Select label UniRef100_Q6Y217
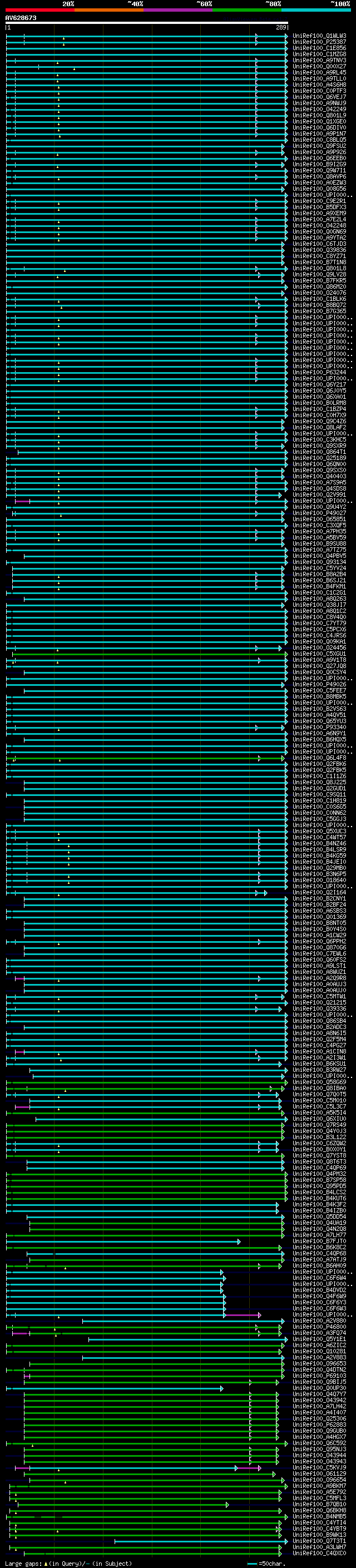 point(319,385)
